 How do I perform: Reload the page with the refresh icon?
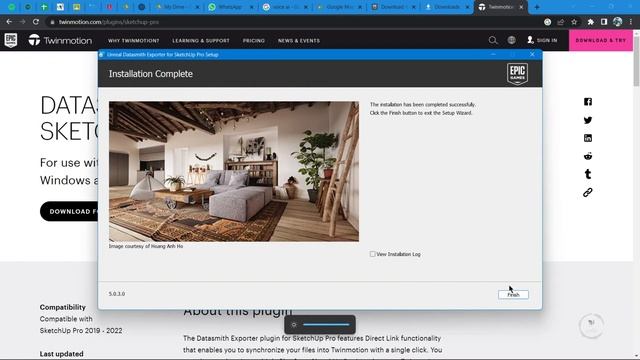36,22
